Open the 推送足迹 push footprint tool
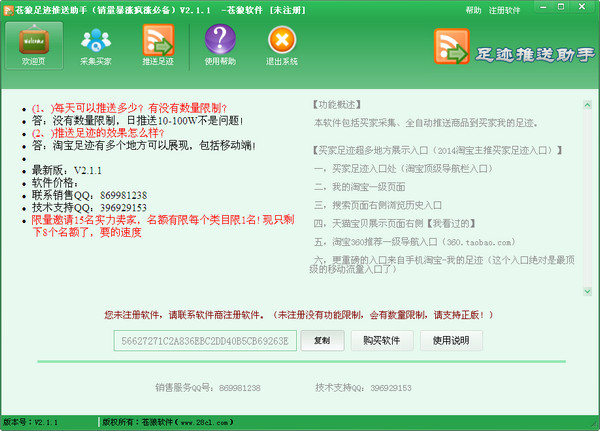This screenshot has width=600, height=431. pos(158,46)
